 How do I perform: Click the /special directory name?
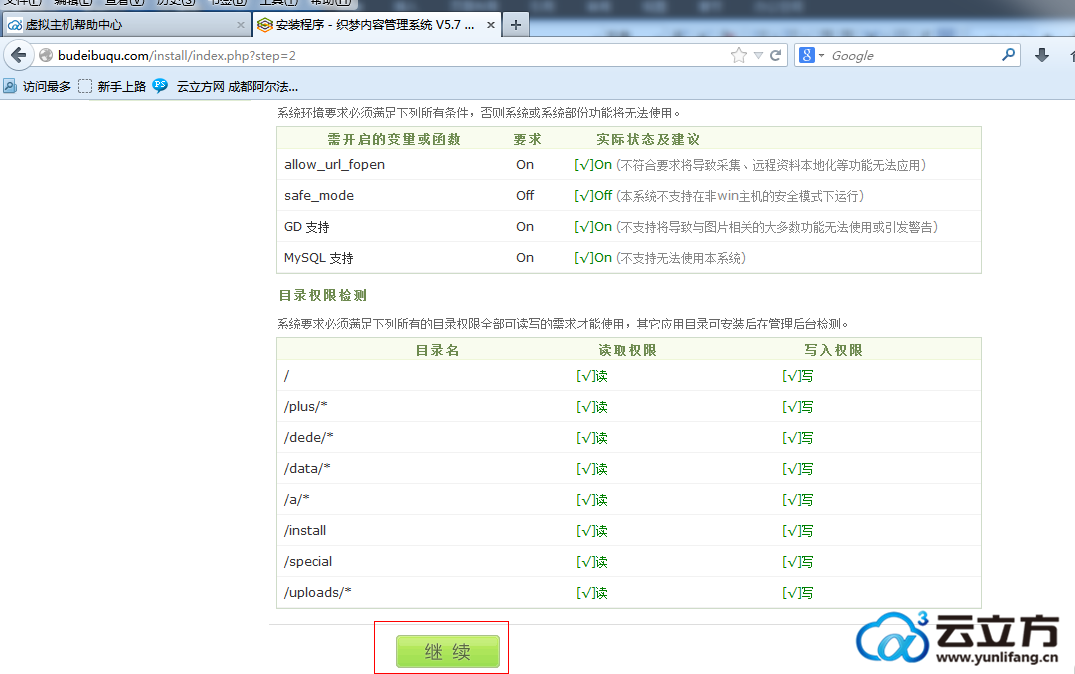click(x=308, y=561)
